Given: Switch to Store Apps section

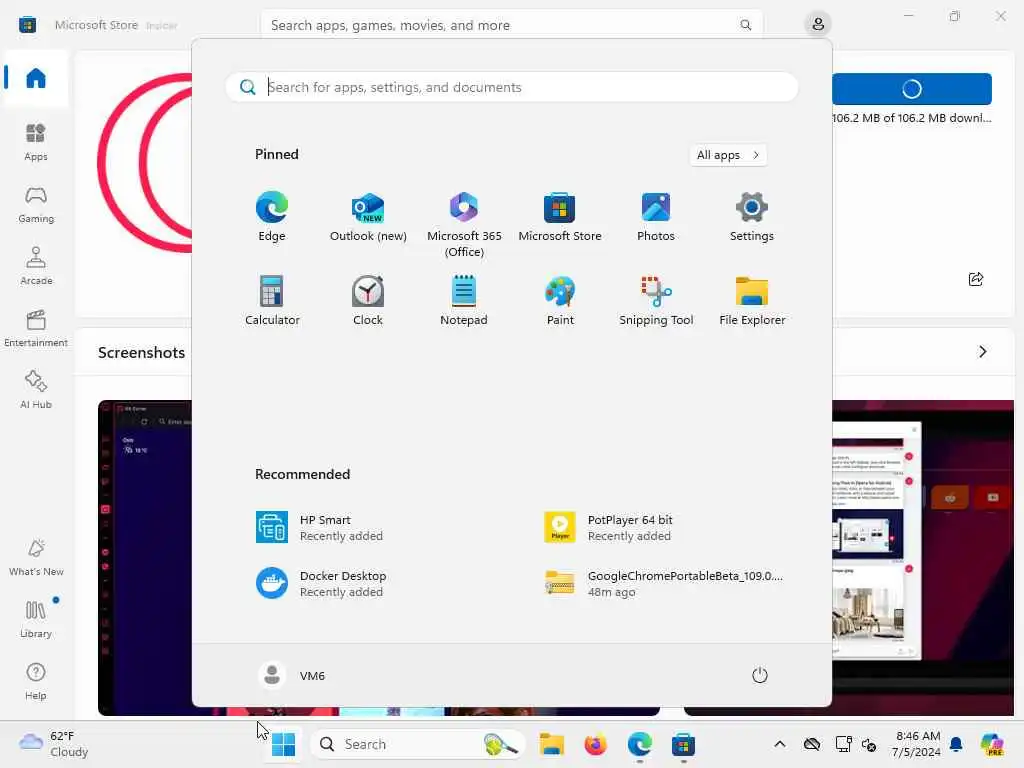Looking at the screenshot, I should tap(36, 142).
